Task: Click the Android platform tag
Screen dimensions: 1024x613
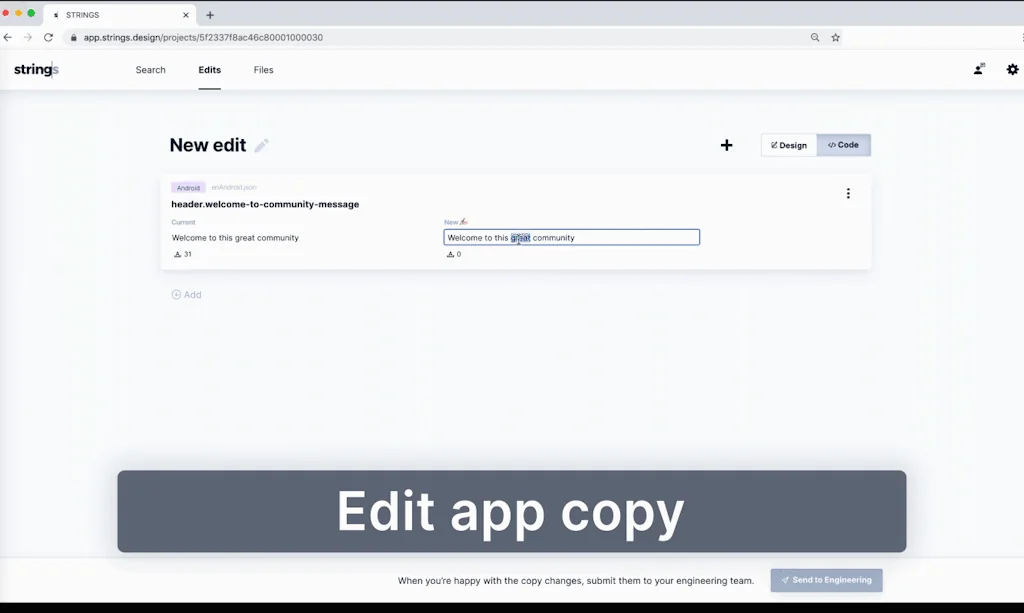Action: pos(188,188)
